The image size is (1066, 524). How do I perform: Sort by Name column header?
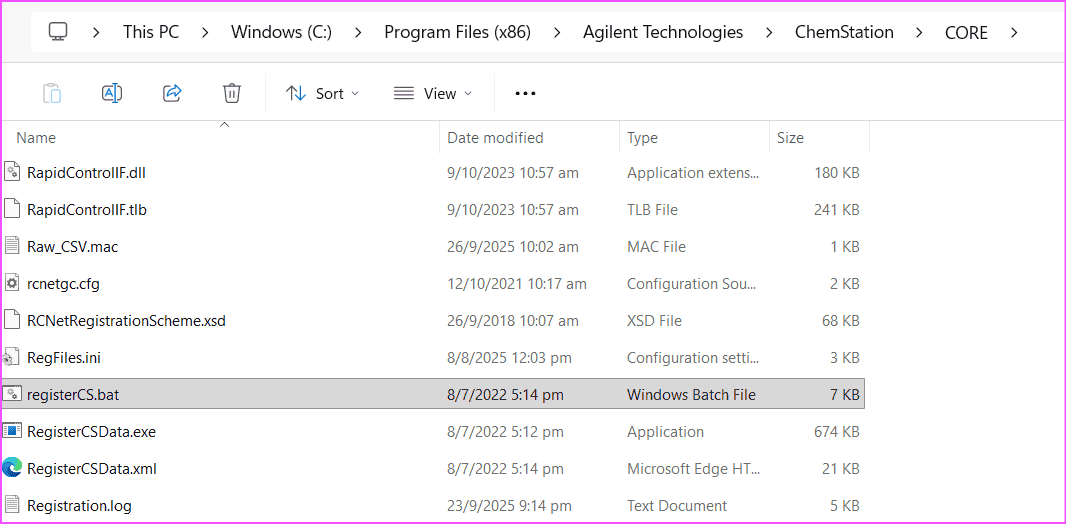[36, 138]
